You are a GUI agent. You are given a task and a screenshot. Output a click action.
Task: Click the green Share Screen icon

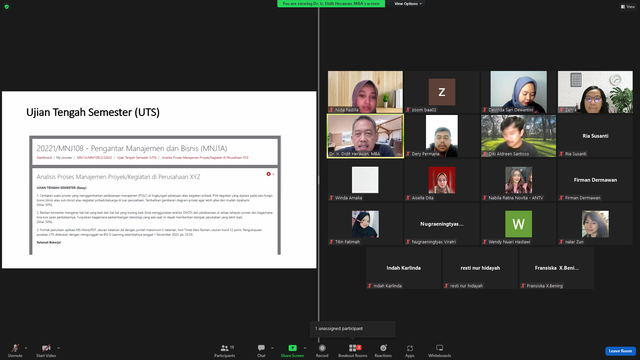(x=293, y=348)
